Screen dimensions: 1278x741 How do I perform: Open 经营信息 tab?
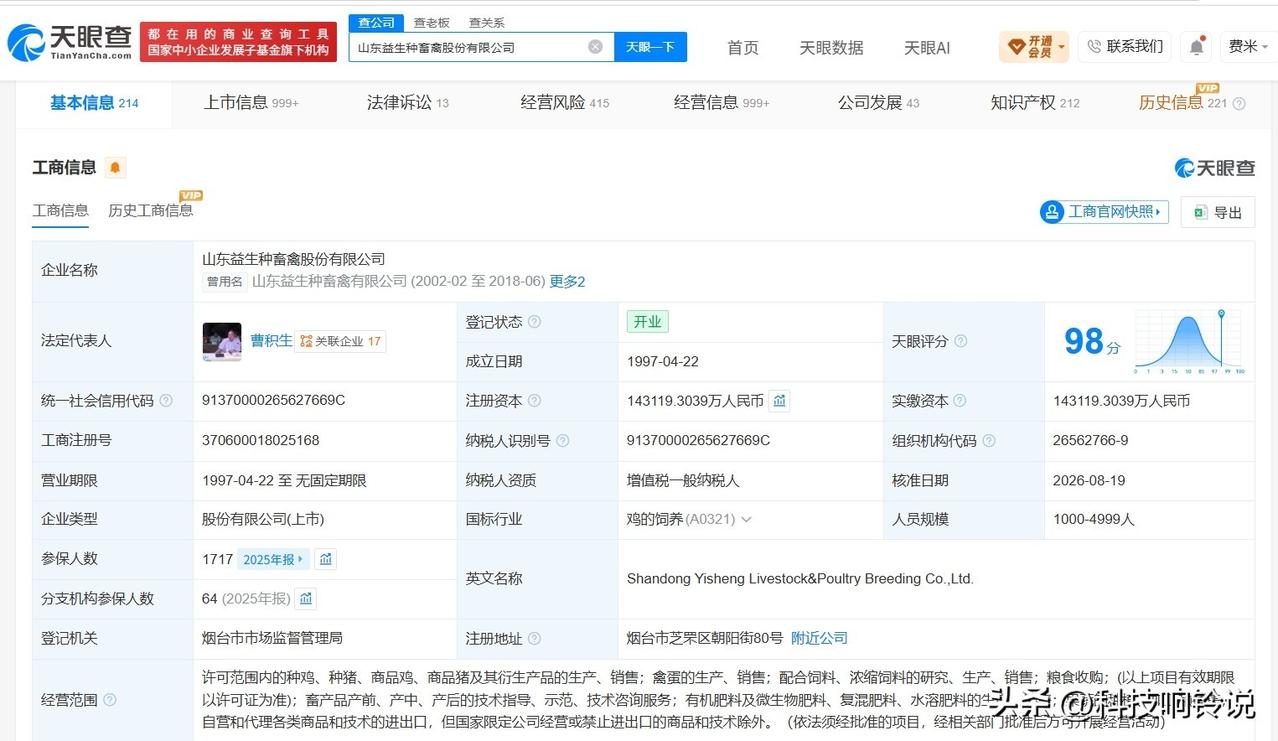[x=722, y=102]
